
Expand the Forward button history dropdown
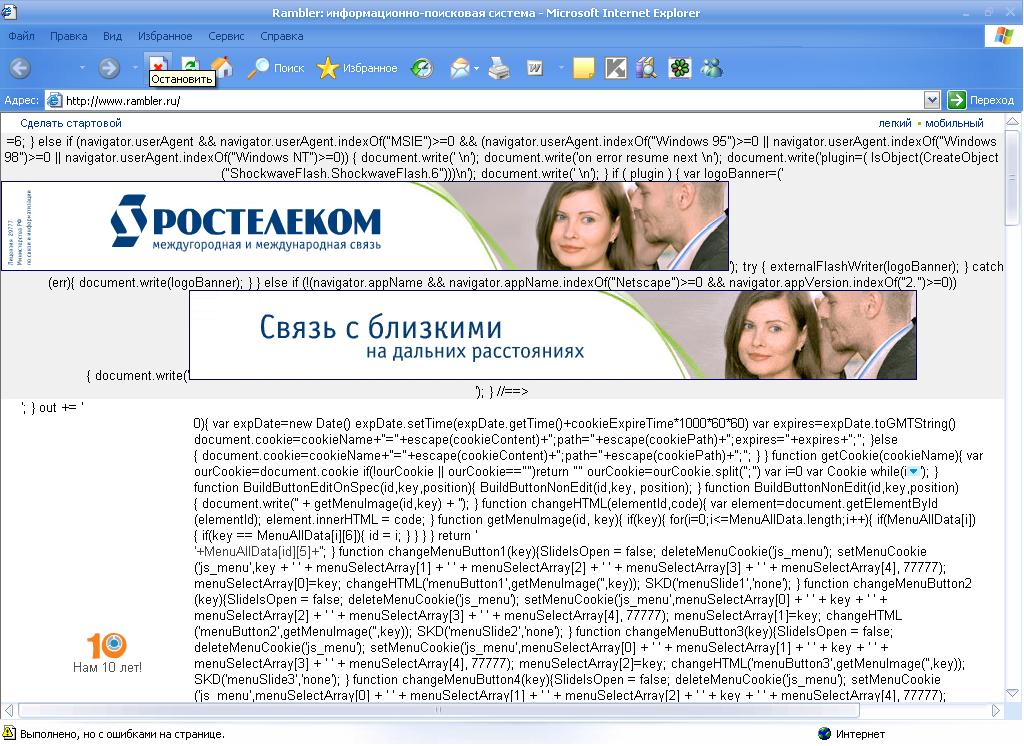[x=135, y=68]
